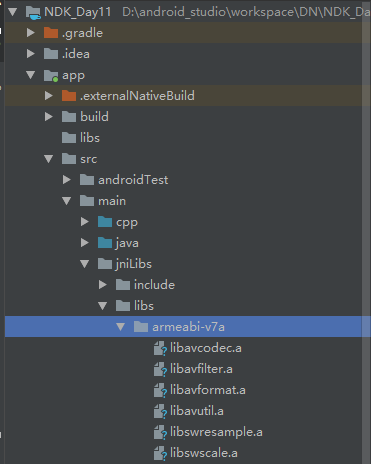Click the NDK_Day11 project icon

[33, 13]
